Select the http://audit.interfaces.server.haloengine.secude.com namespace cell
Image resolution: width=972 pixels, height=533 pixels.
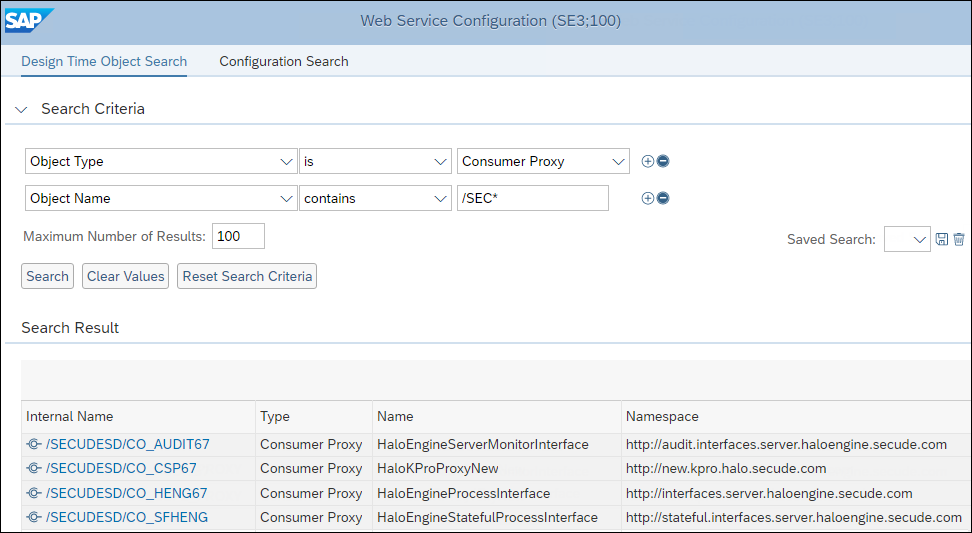click(x=797, y=444)
